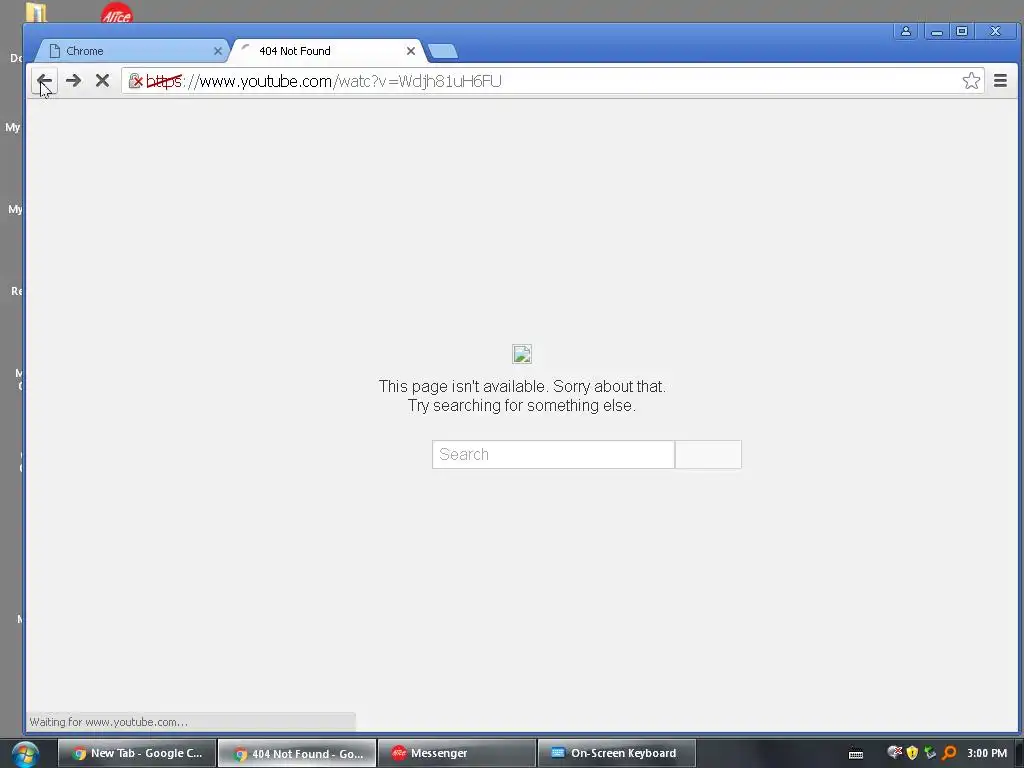The width and height of the screenshot is (1024, 768).
Task: Click Show Desktop strip at taskbar end
Action: click(1019, 754)
